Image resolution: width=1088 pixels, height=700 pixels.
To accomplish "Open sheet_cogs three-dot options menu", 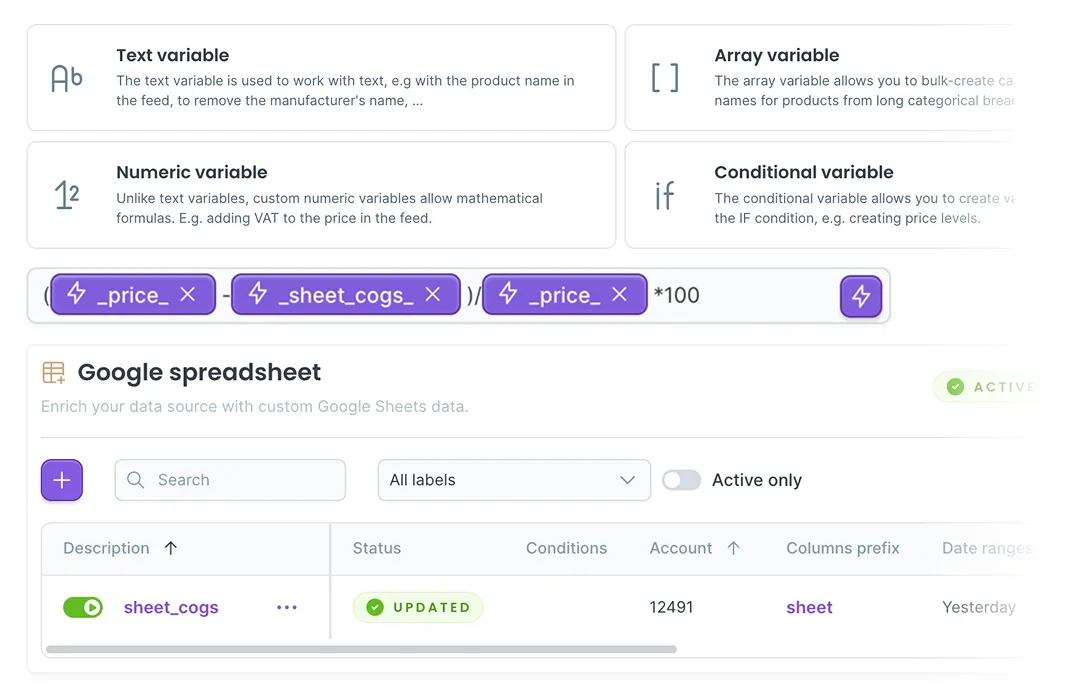I will [287, 608].
